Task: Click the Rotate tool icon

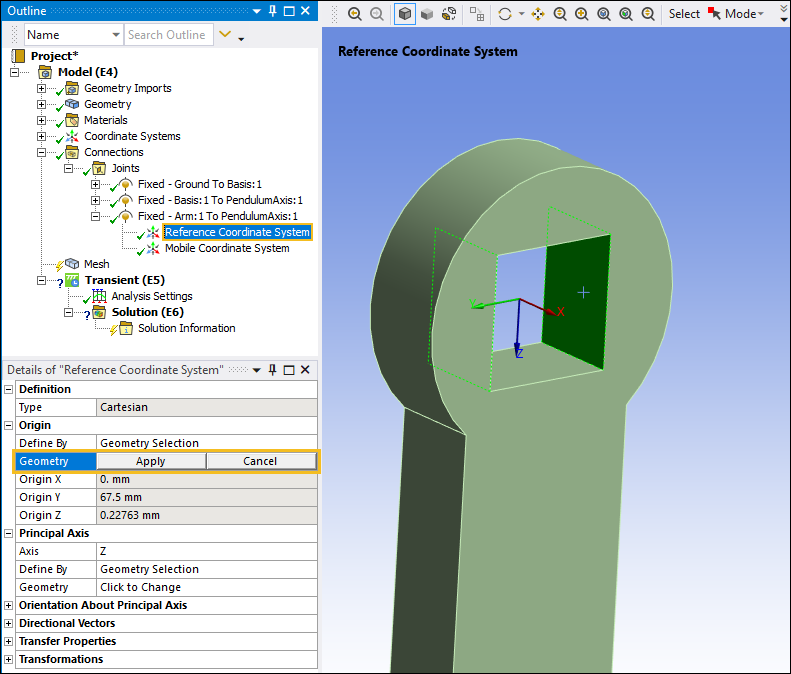Action: pyautogui.click(x=505, y=14)
